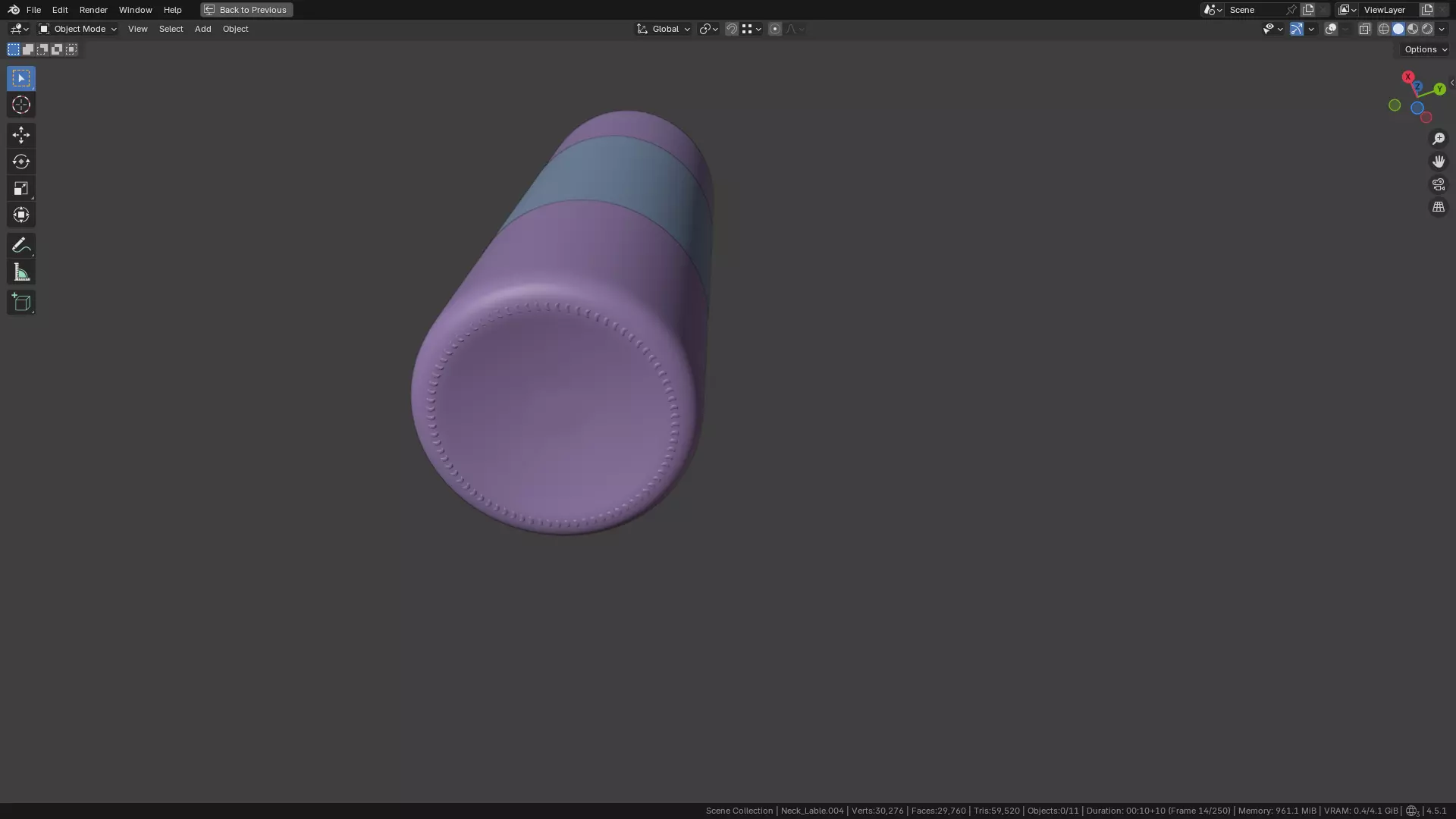Click the blue Z axis gizmo
Image resolution: width=1456 pixels, height=819 pixels.
(1417, 86)
